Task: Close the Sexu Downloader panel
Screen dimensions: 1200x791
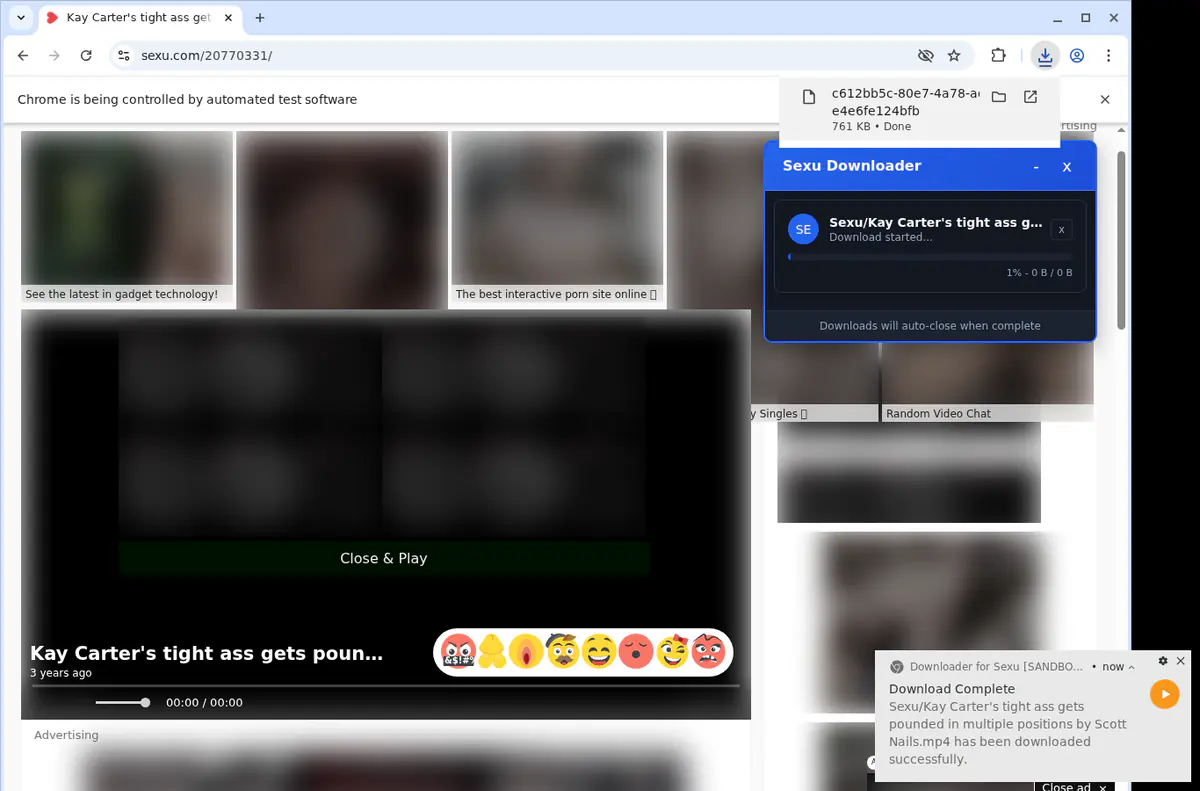Action: click(x=1067, y=167)
